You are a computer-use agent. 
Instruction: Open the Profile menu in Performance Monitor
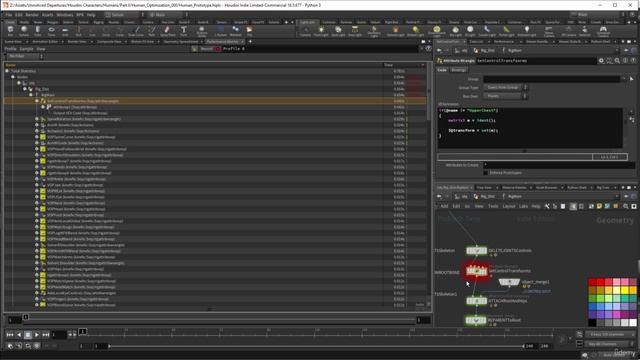pos(10,49)
